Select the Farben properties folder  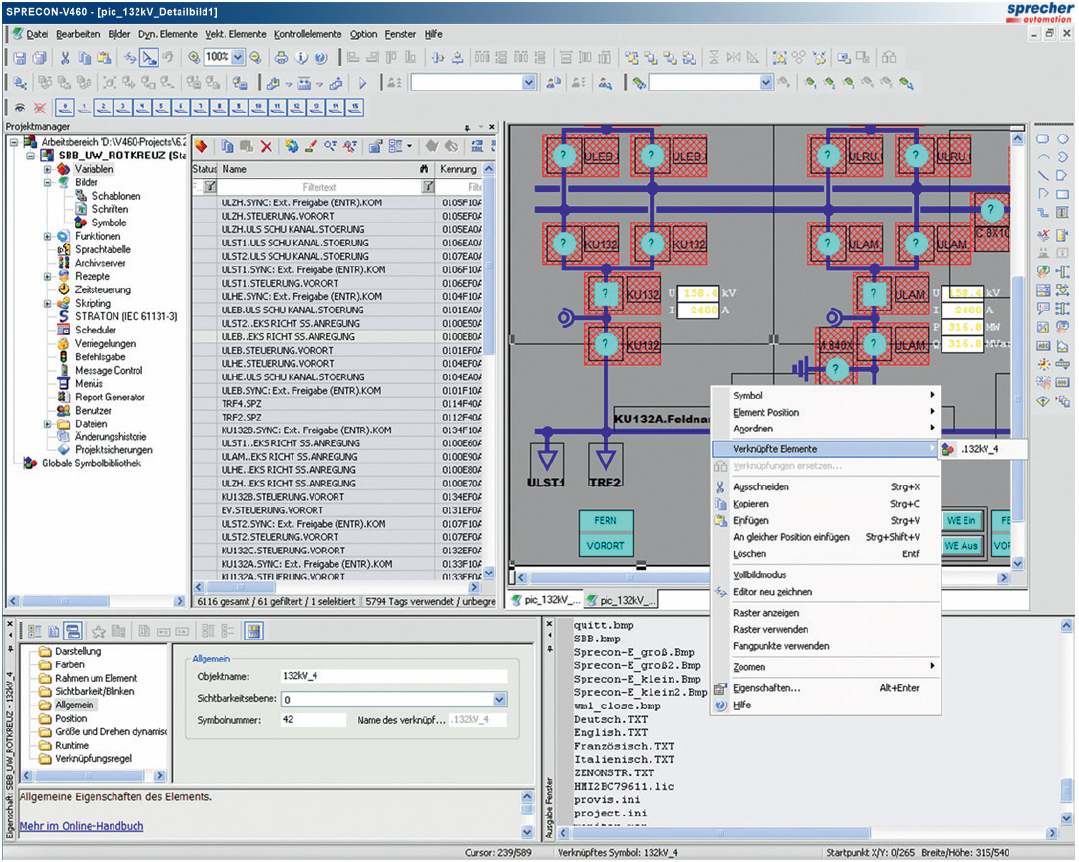tap(70, 665)
